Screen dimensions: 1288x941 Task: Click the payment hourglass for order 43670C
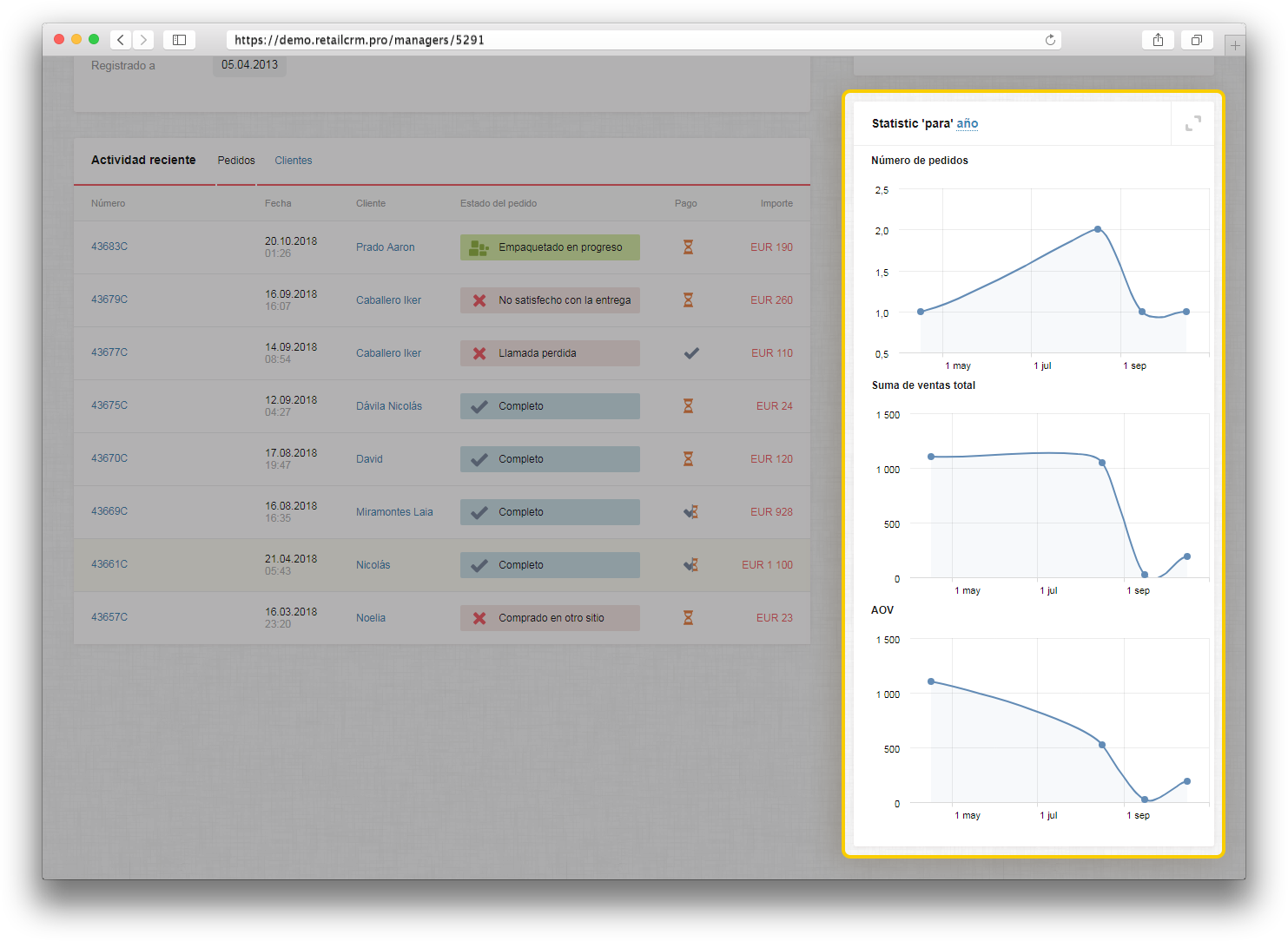coord(688,459)
